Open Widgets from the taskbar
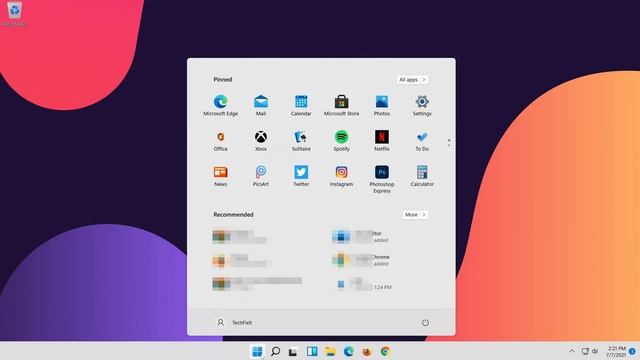Viewport: 640px width, 360px height. pos(312,351)
